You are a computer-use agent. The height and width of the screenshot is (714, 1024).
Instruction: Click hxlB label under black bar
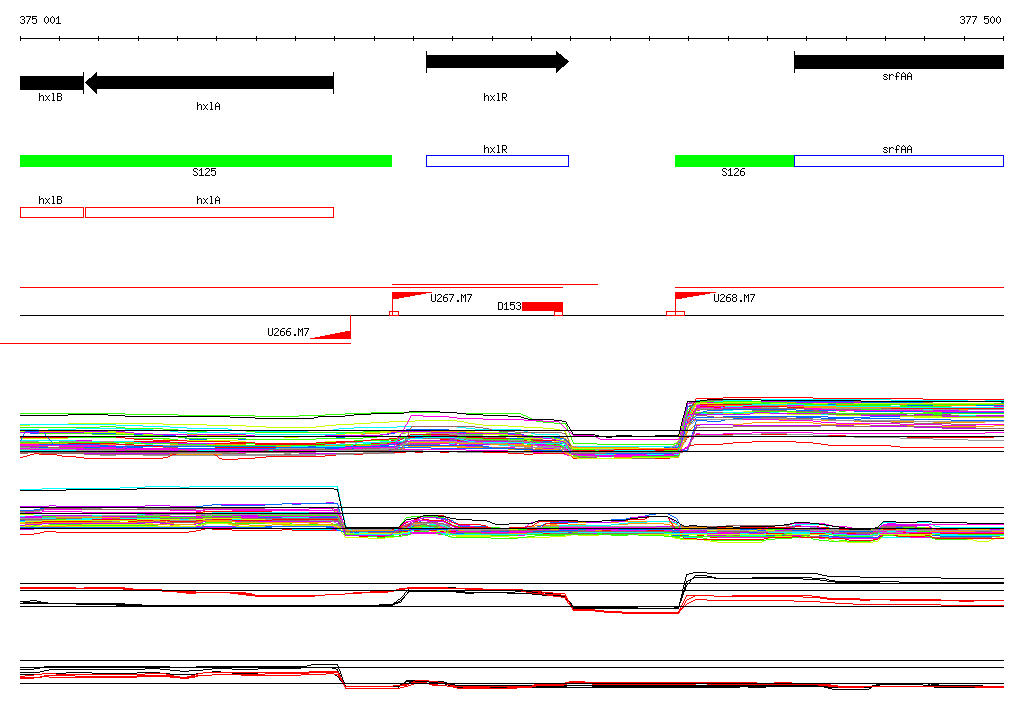[x=50, y=97]
